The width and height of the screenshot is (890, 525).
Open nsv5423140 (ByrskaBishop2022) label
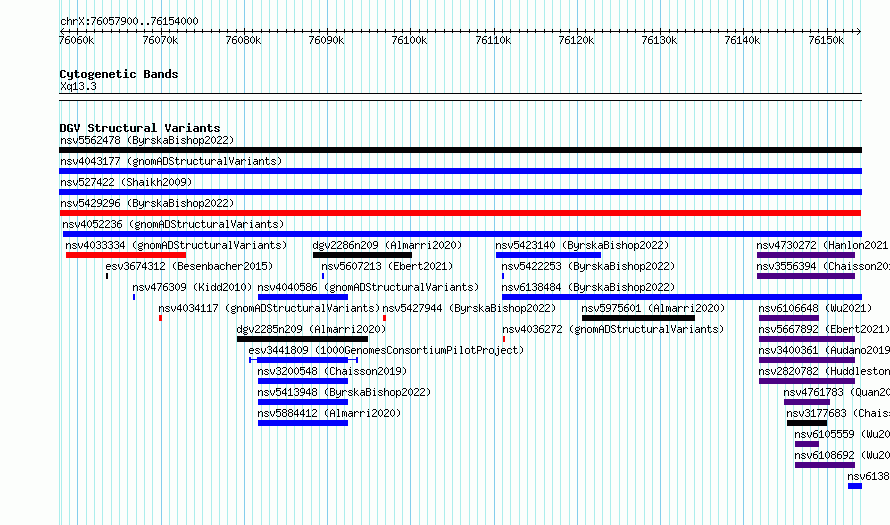tap(582, 245)
